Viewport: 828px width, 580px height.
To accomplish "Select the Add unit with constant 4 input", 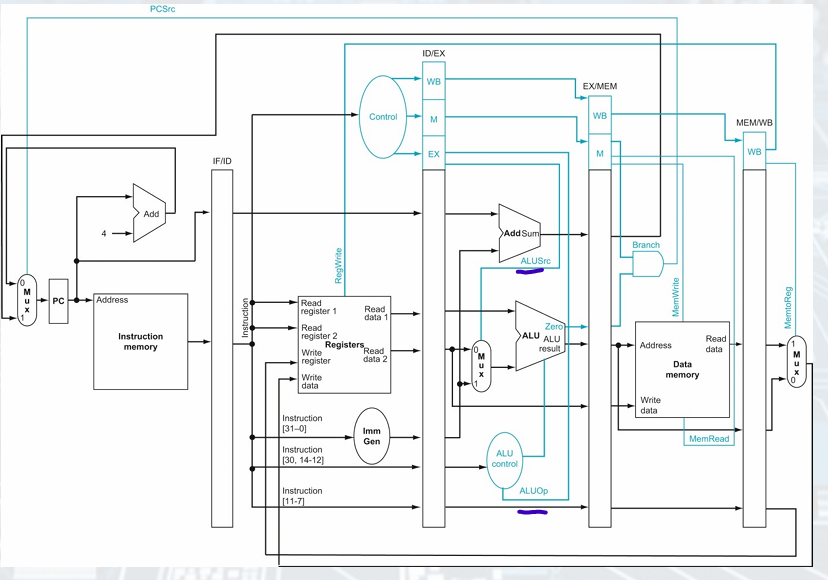I will 149,213.
